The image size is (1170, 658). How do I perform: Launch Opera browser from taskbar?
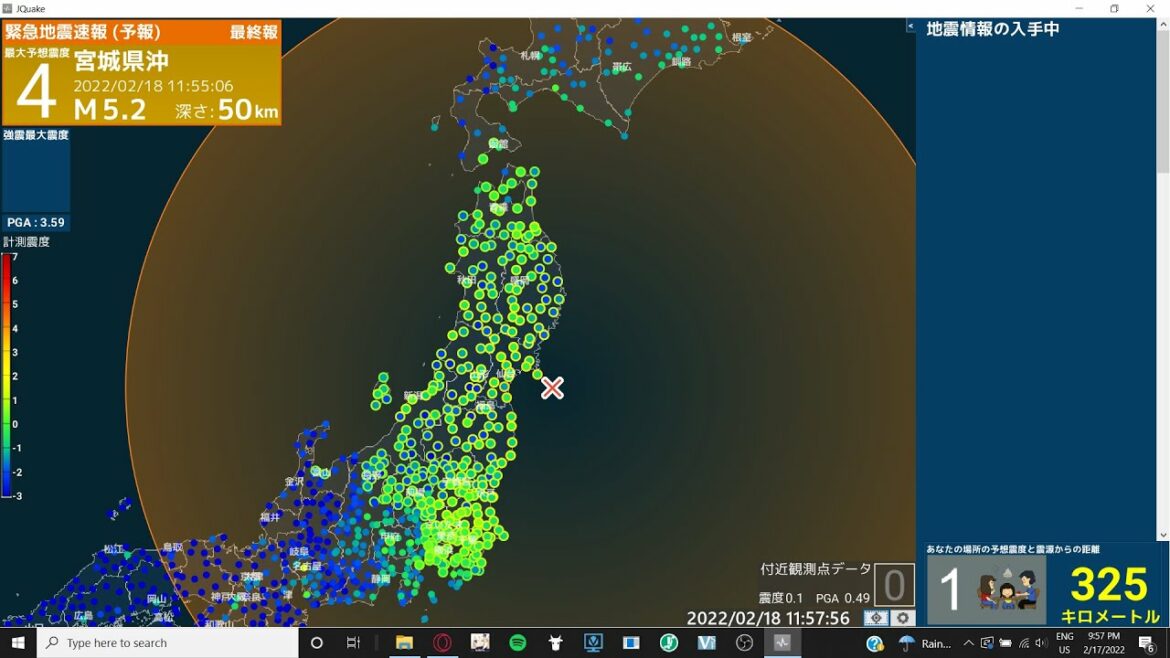tap(442, 643)
